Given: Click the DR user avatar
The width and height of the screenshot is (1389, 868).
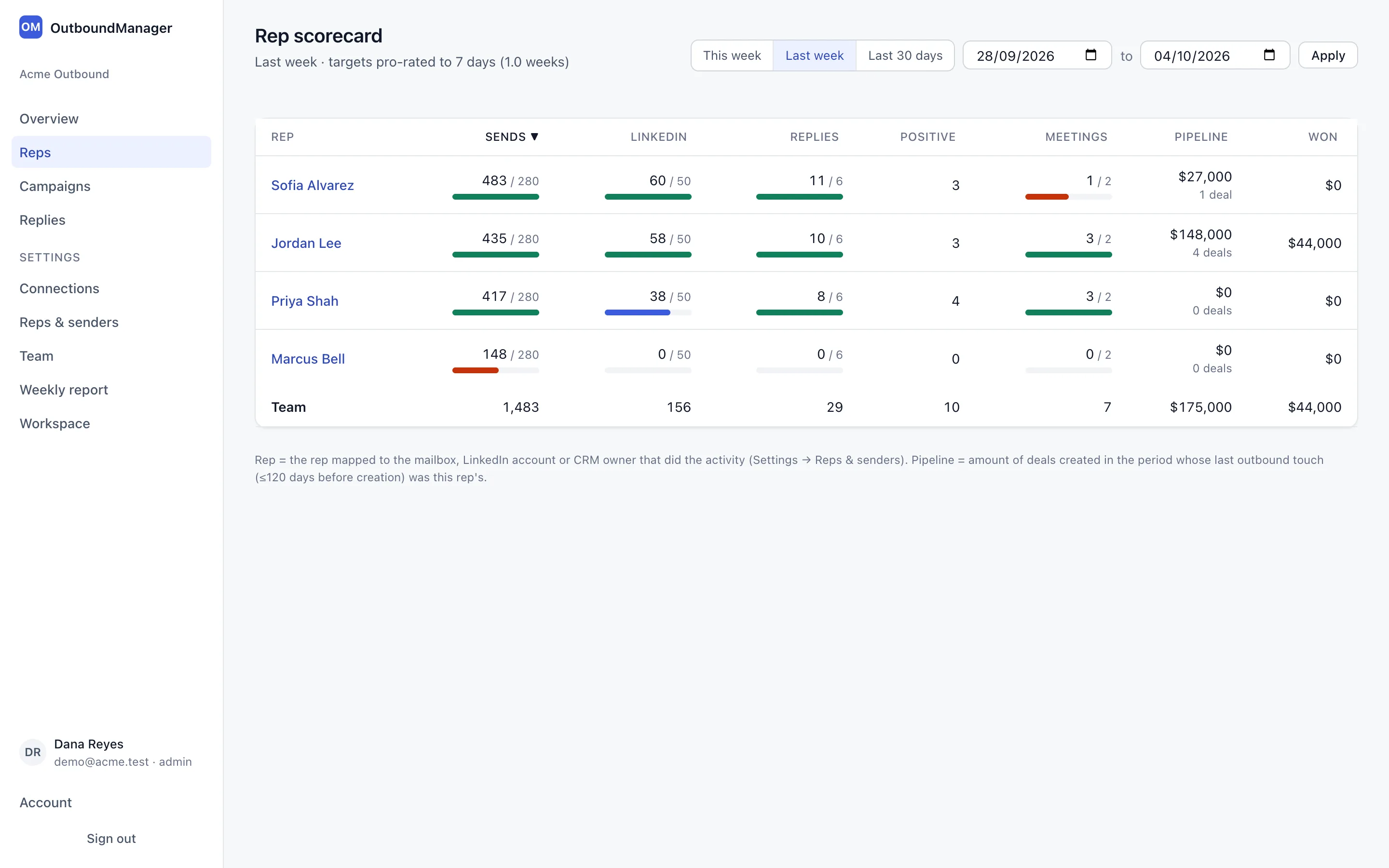Looking at the screenshot, I should pos(33,752).
